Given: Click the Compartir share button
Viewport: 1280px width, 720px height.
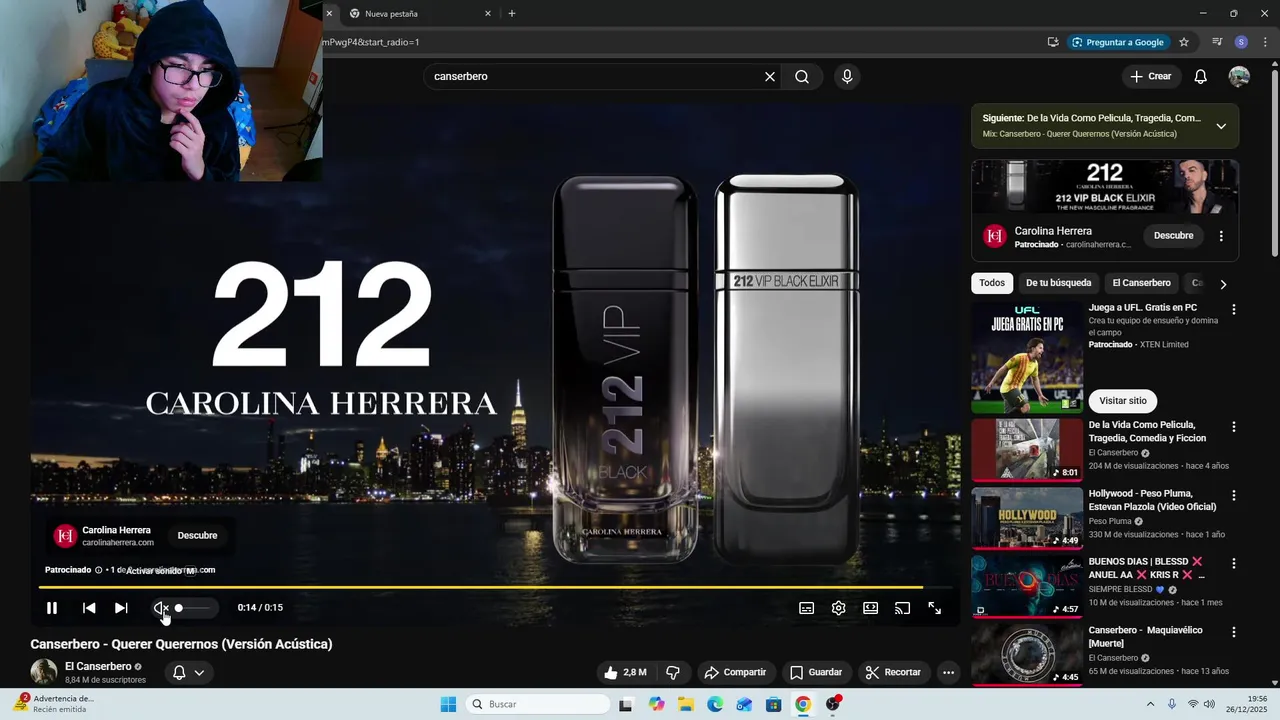Looking at the screenshot, I should (x=735, y=672).
